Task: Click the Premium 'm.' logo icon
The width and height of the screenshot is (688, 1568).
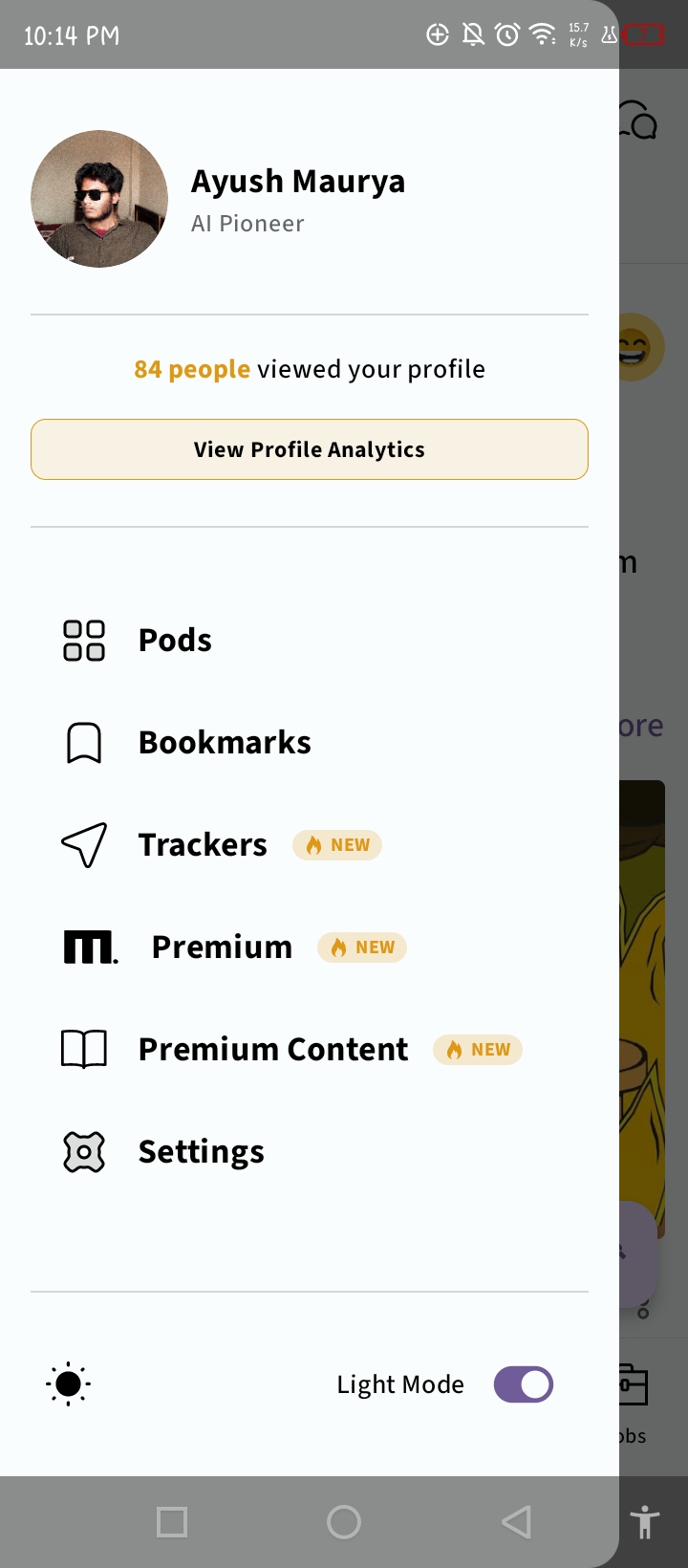Action: 90,947
